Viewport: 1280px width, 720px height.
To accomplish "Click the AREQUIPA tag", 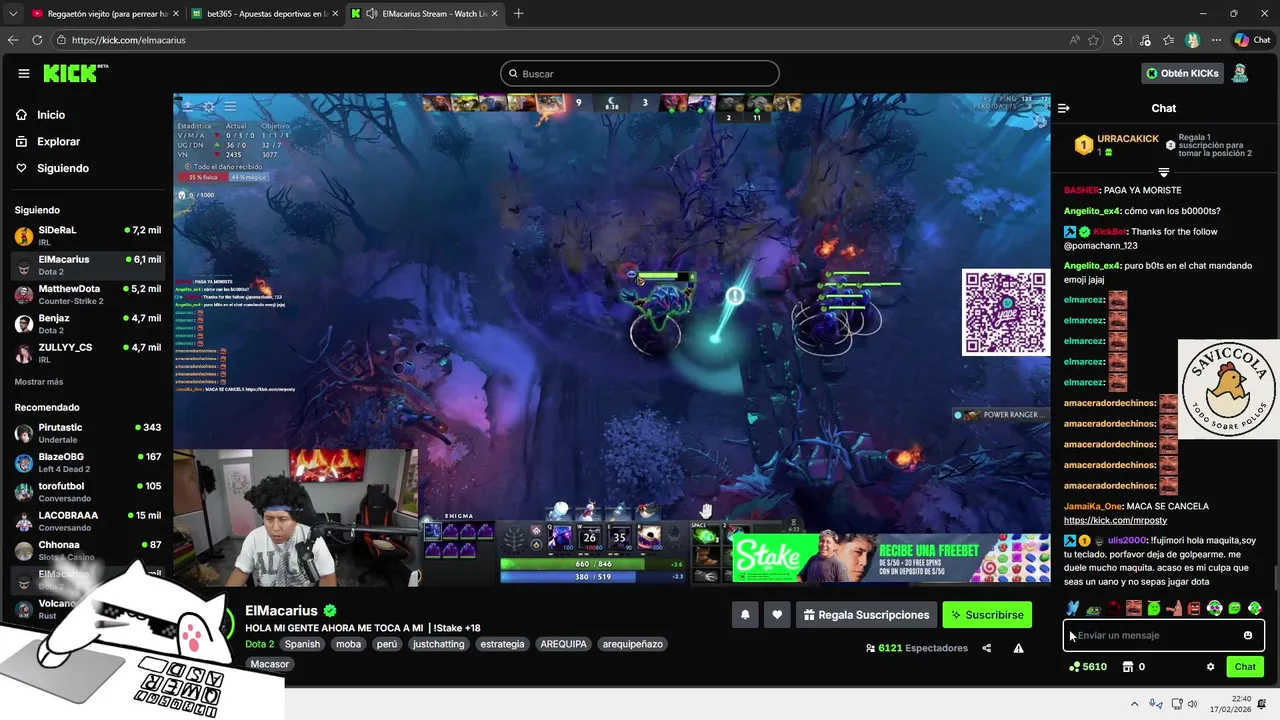I will 563,644.
